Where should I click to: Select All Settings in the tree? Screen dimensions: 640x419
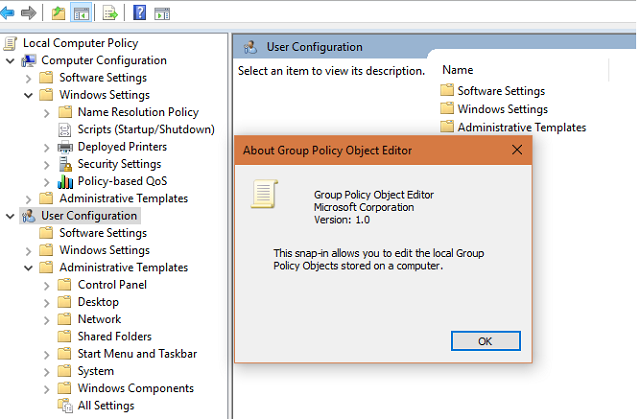click(x=105, y=406)
